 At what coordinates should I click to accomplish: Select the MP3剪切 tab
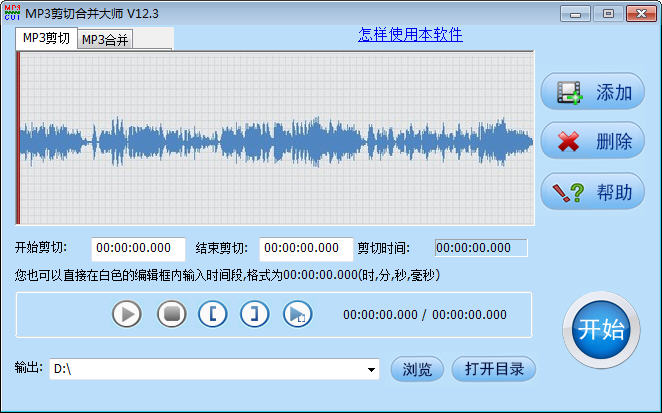46,38
